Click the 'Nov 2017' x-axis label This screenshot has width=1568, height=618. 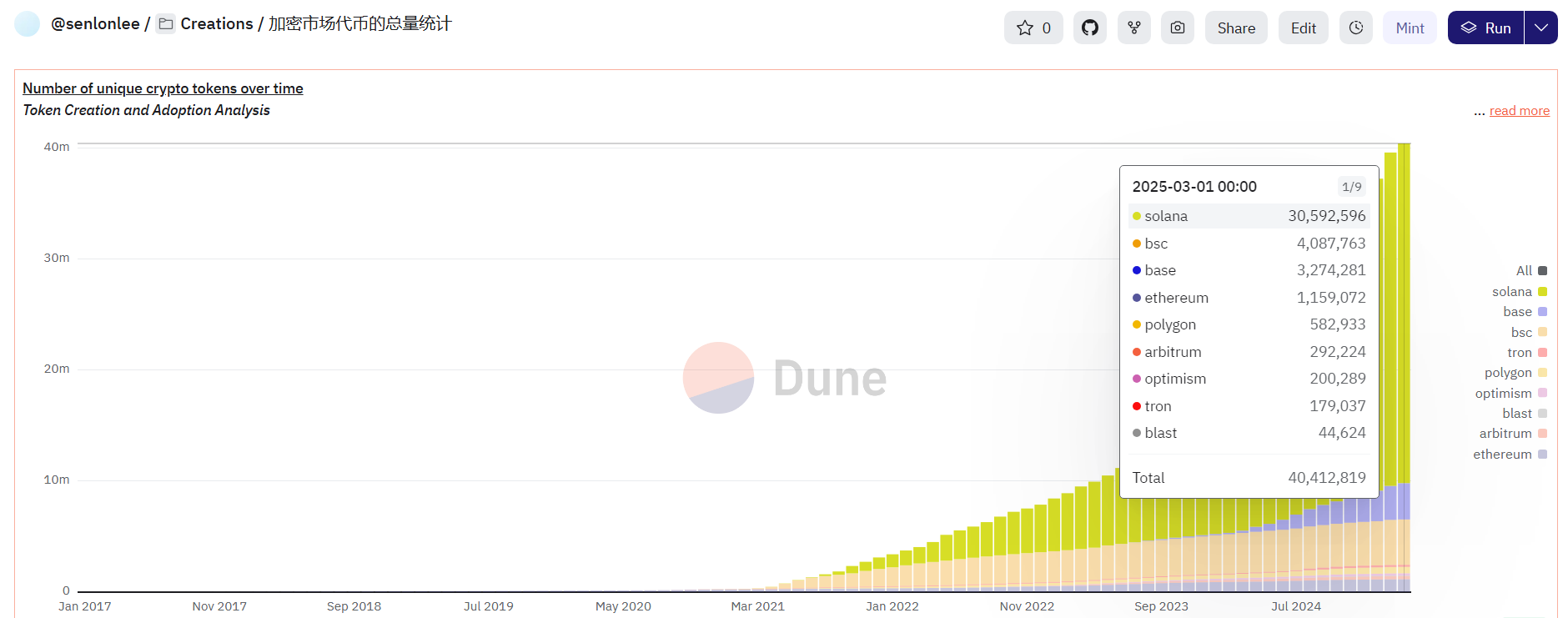[x=219, y=606]
